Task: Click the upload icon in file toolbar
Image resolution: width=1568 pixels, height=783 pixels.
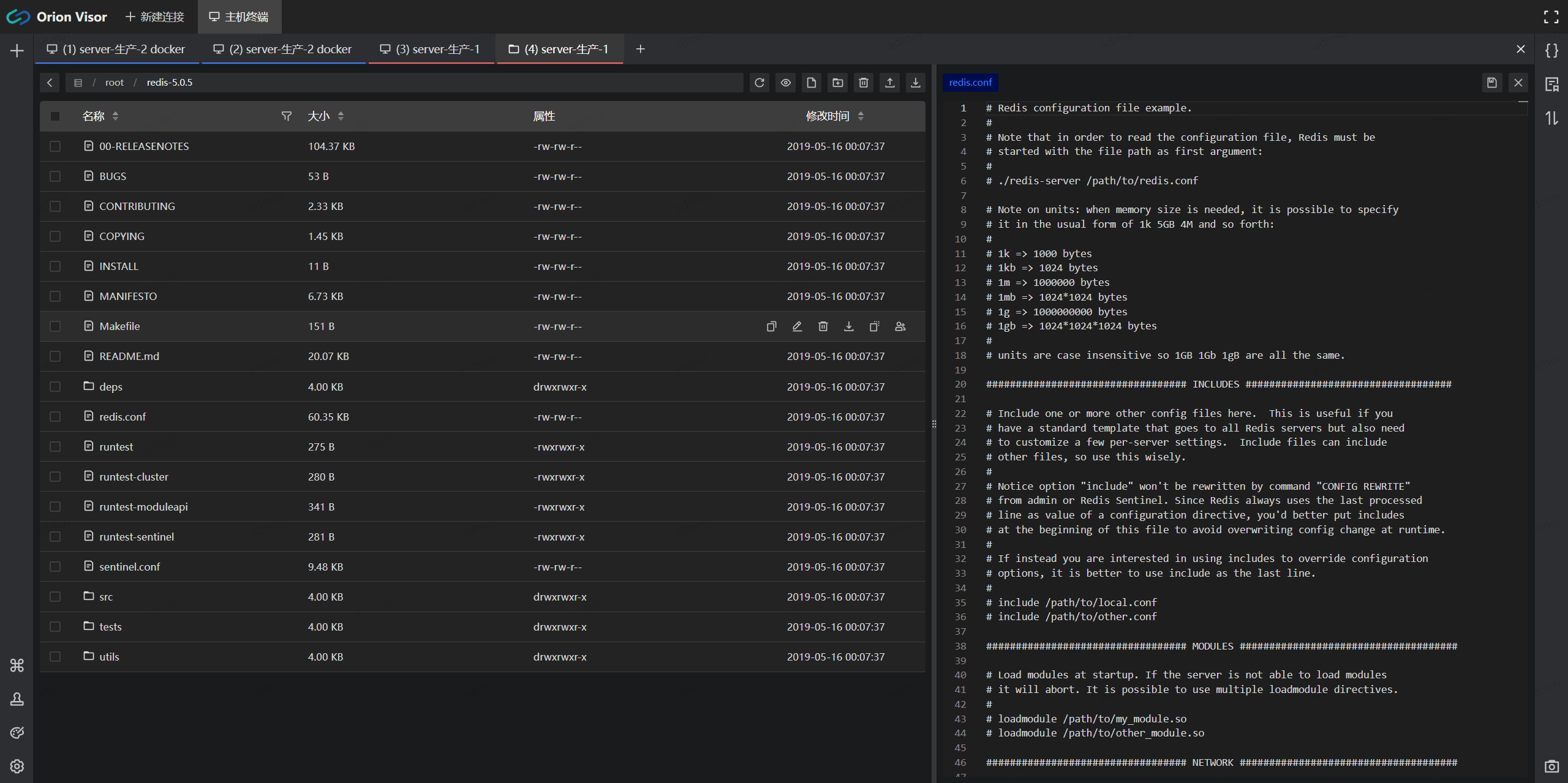Action: coord(889,83)
